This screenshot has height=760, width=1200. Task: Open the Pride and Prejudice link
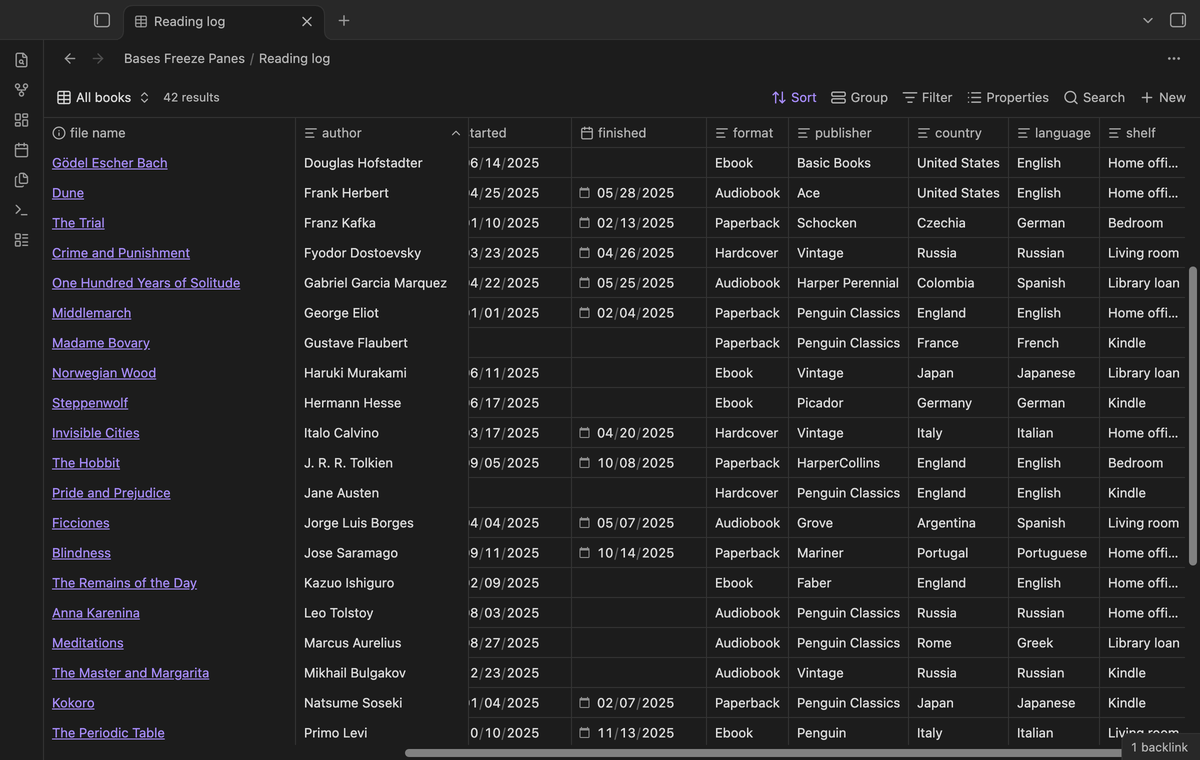click(x=111, y=493)
